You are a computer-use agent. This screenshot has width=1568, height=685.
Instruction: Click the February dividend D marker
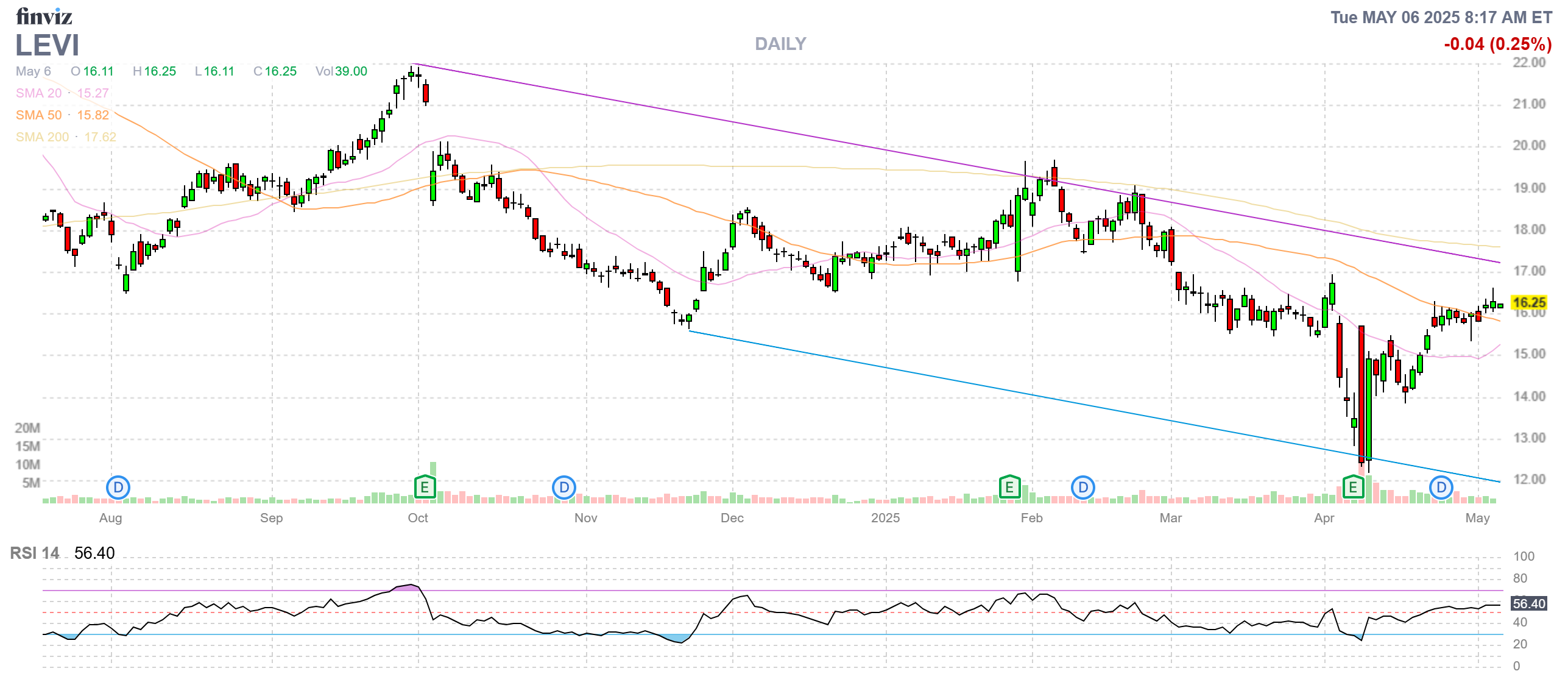coord(1083,487)
